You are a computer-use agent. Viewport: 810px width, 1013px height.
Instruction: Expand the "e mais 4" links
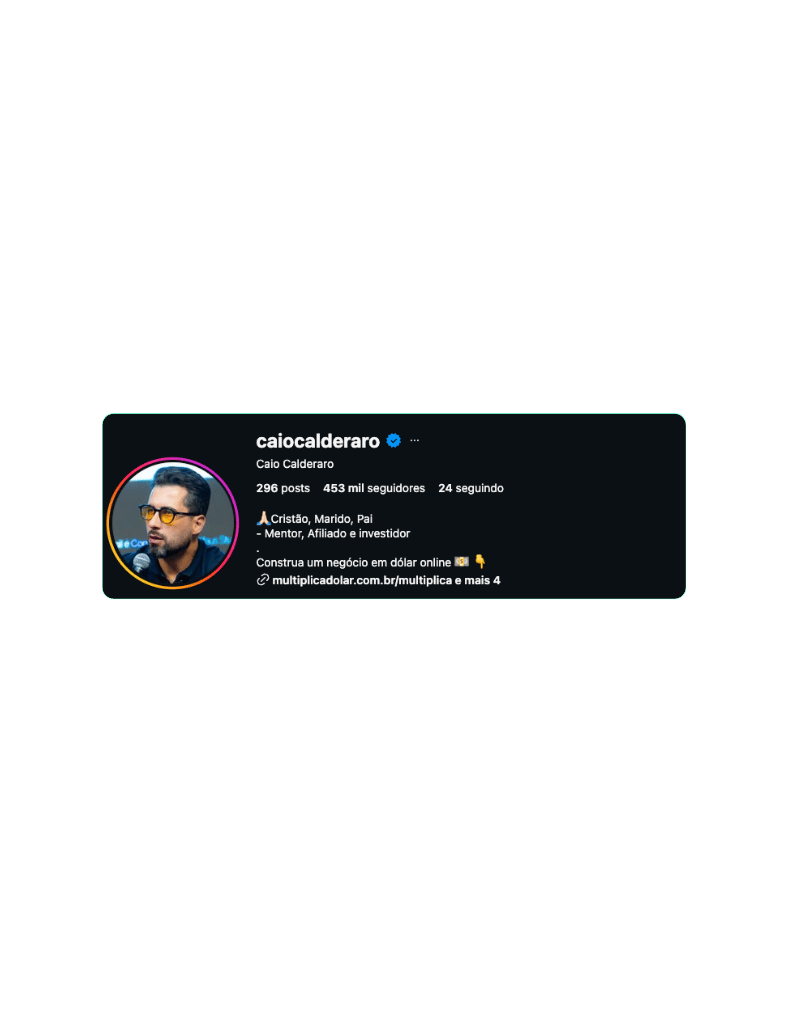tap(477, 580)
